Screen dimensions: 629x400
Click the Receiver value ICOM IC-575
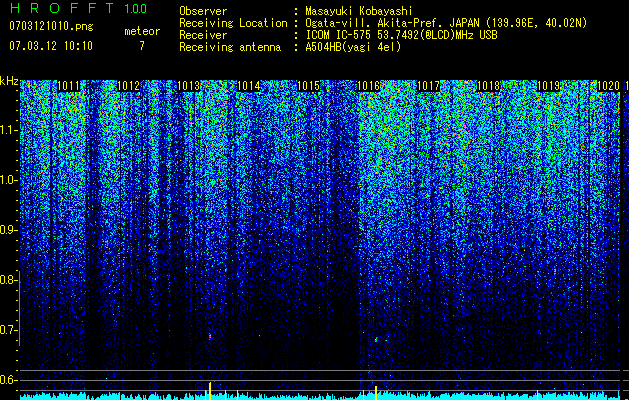click(339, 35)
